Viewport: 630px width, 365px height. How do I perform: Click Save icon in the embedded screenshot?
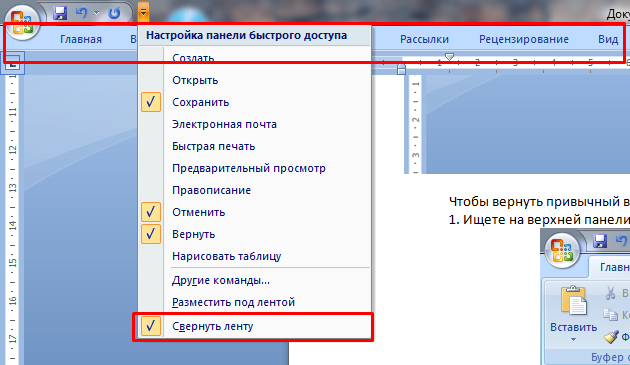pos(600,241)
